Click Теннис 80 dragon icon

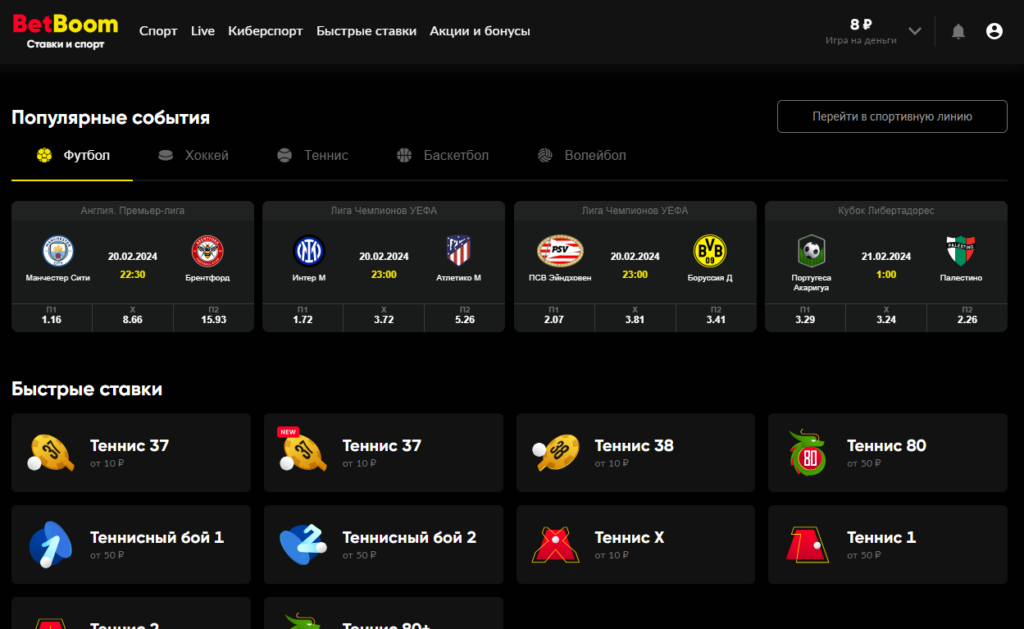coord(808,452)
